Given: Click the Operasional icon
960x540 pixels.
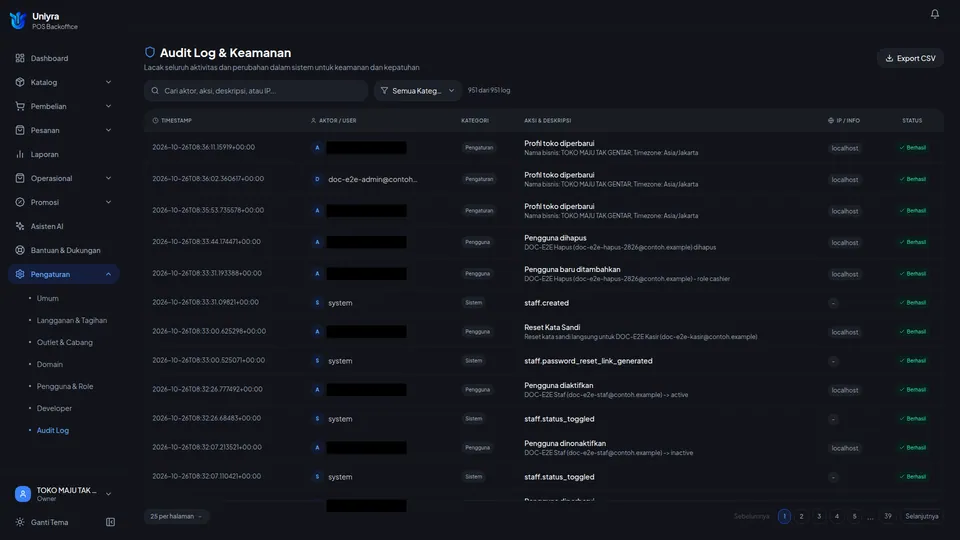Looking at the screenshot, I should click(20, 178).
